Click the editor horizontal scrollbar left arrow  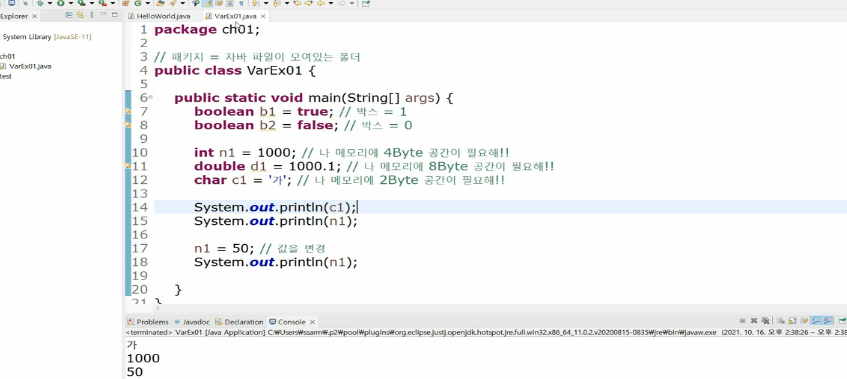158,308
